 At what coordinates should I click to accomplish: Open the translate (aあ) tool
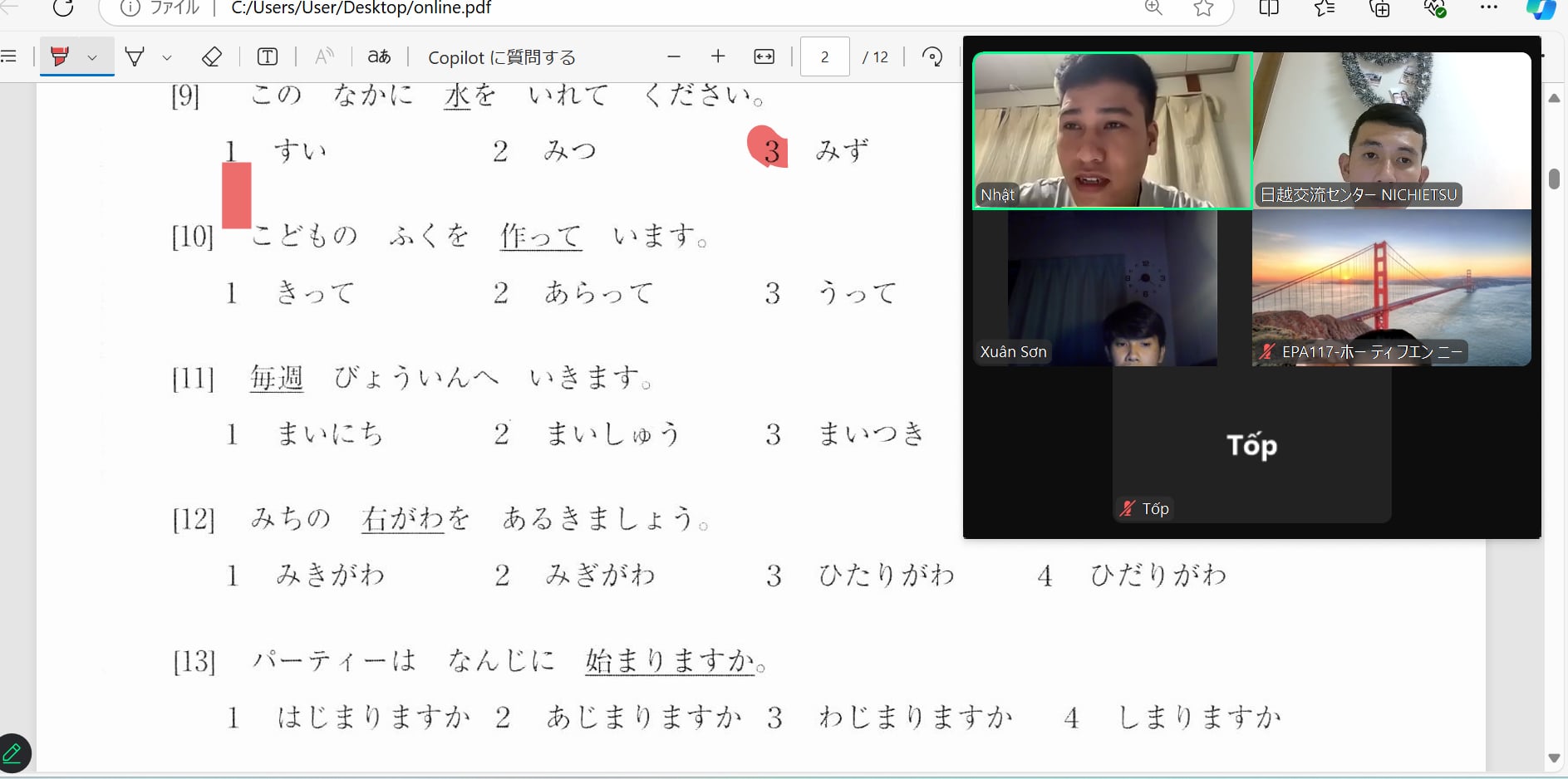tap(379, 56)
